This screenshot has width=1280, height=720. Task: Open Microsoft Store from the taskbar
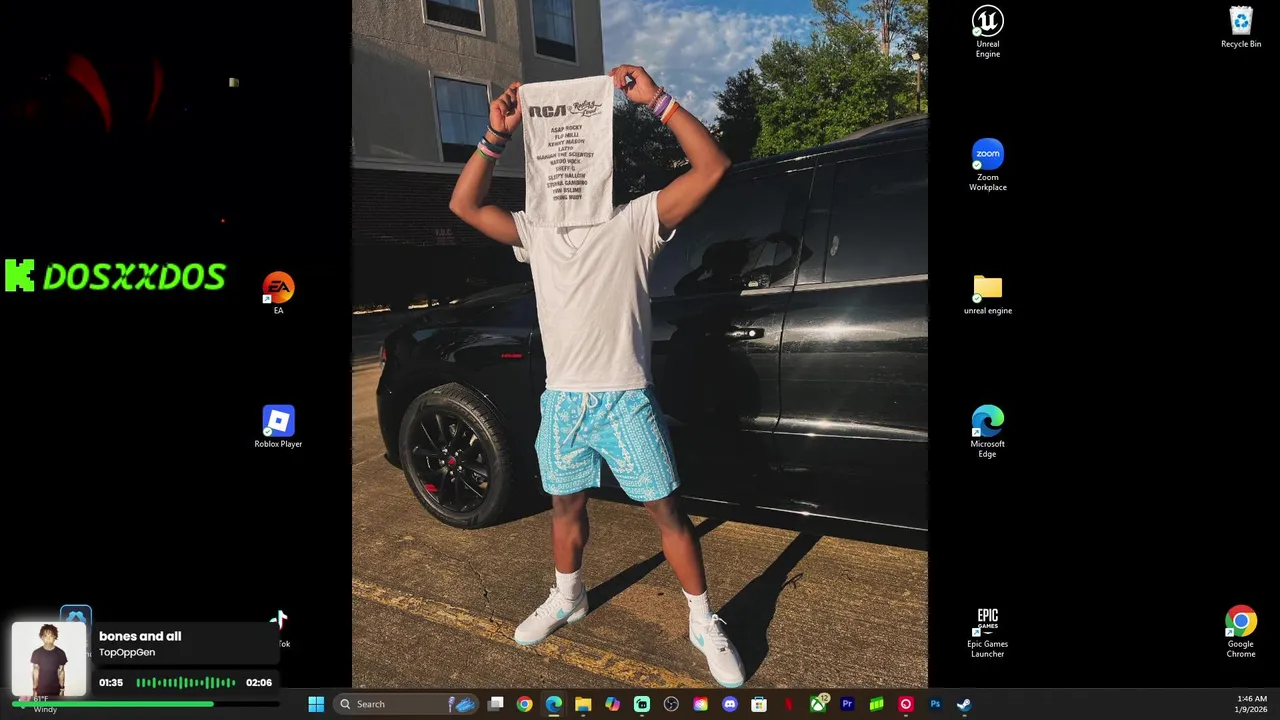[759, 704]
